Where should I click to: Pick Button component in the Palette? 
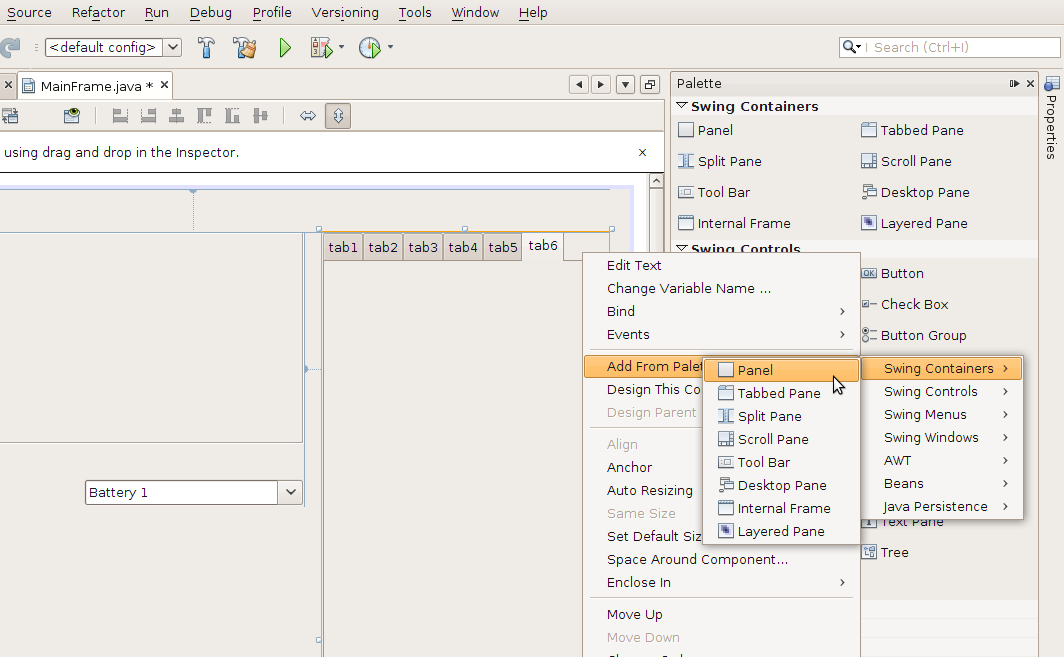(x=892, y=274)
